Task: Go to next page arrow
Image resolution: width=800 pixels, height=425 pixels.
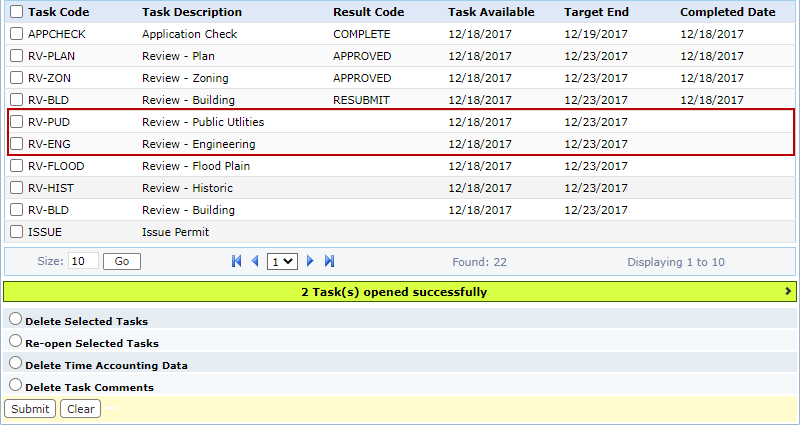Action: click(x=311, y=261)
